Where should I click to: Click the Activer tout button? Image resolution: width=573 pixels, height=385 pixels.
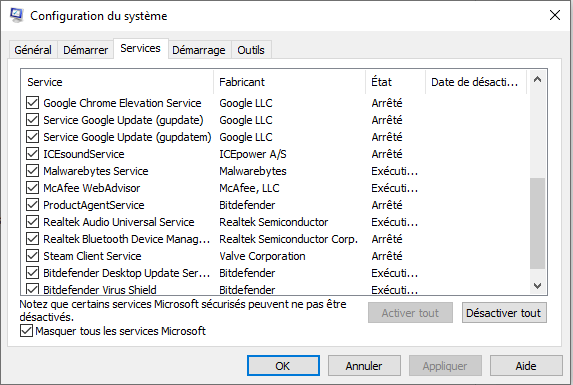[x=410, y=313]
